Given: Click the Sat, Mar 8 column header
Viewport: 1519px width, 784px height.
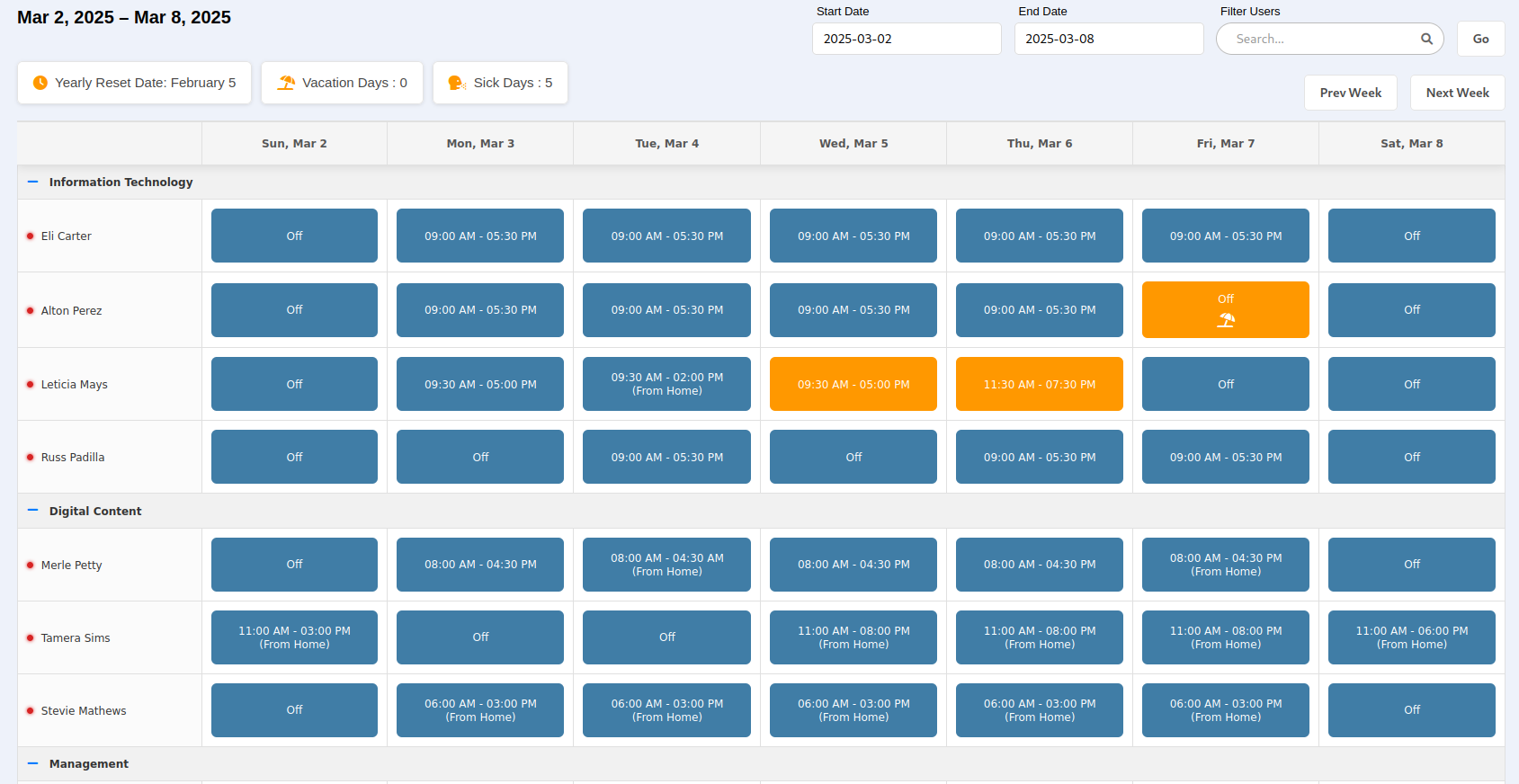Looking at the screenshot, I should pyautogui.click(x=1412, y=143).
